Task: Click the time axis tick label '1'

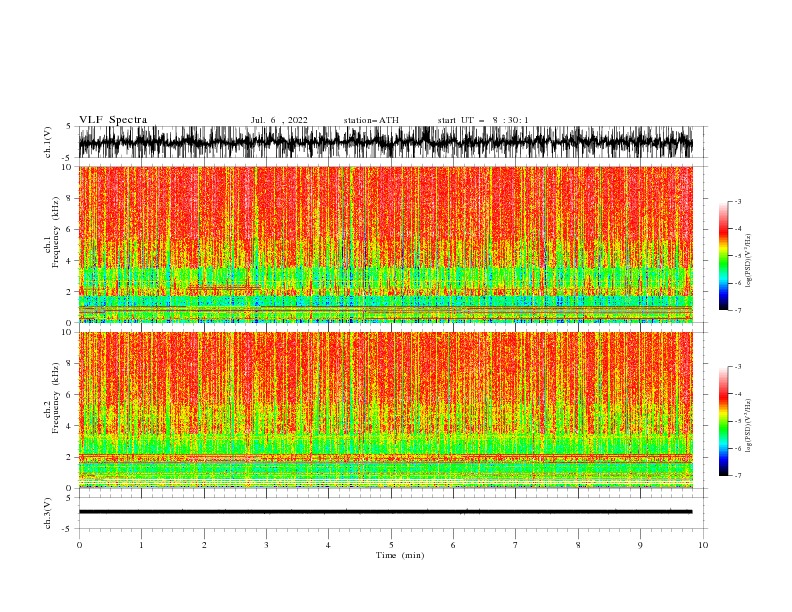Action: [x=141, y=545]
